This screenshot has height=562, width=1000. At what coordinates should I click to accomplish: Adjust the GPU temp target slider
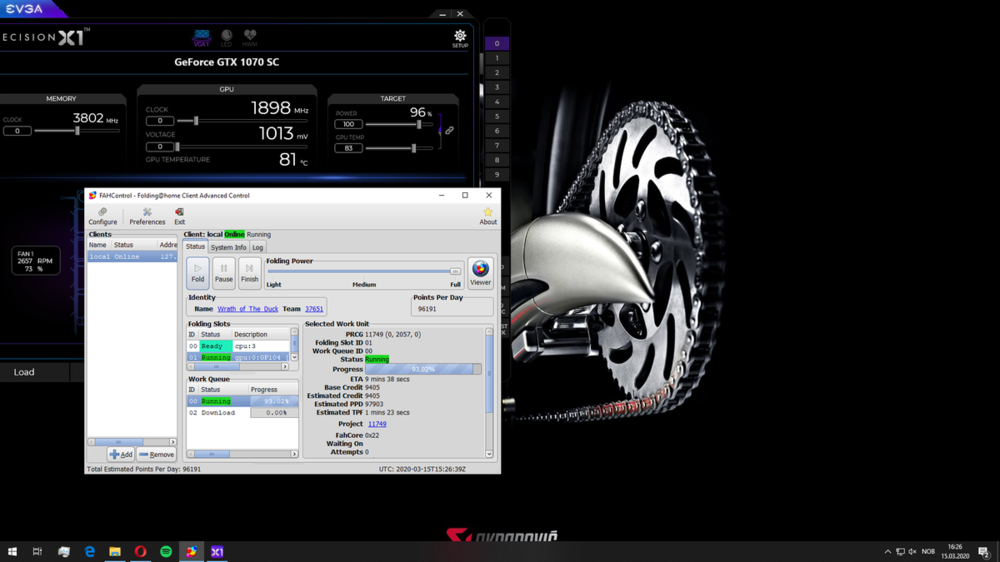[414, 148]
